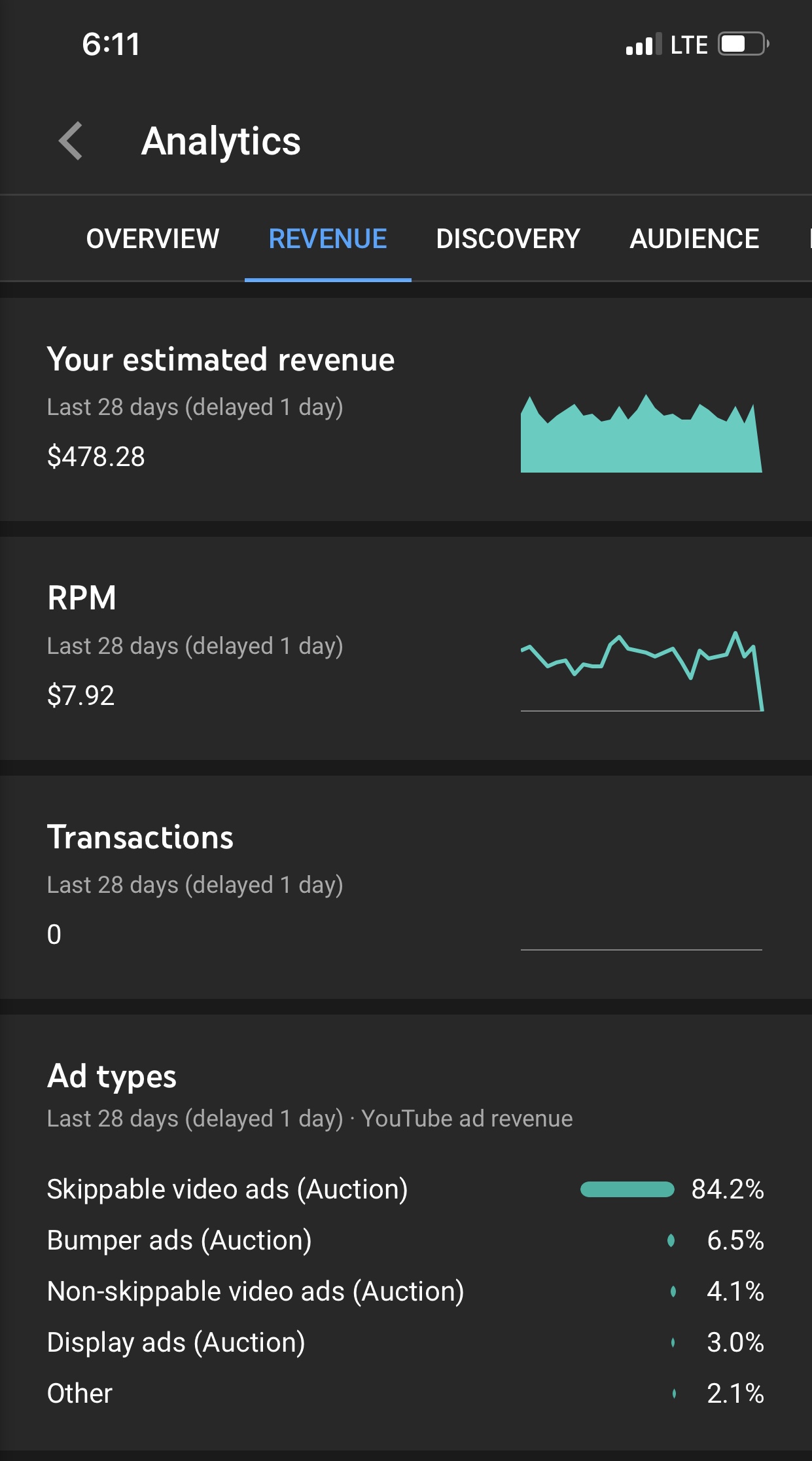Open the Transactions card heading
Image resolution: width=812 pixels, height=1461 pixels.
(140, 838)
